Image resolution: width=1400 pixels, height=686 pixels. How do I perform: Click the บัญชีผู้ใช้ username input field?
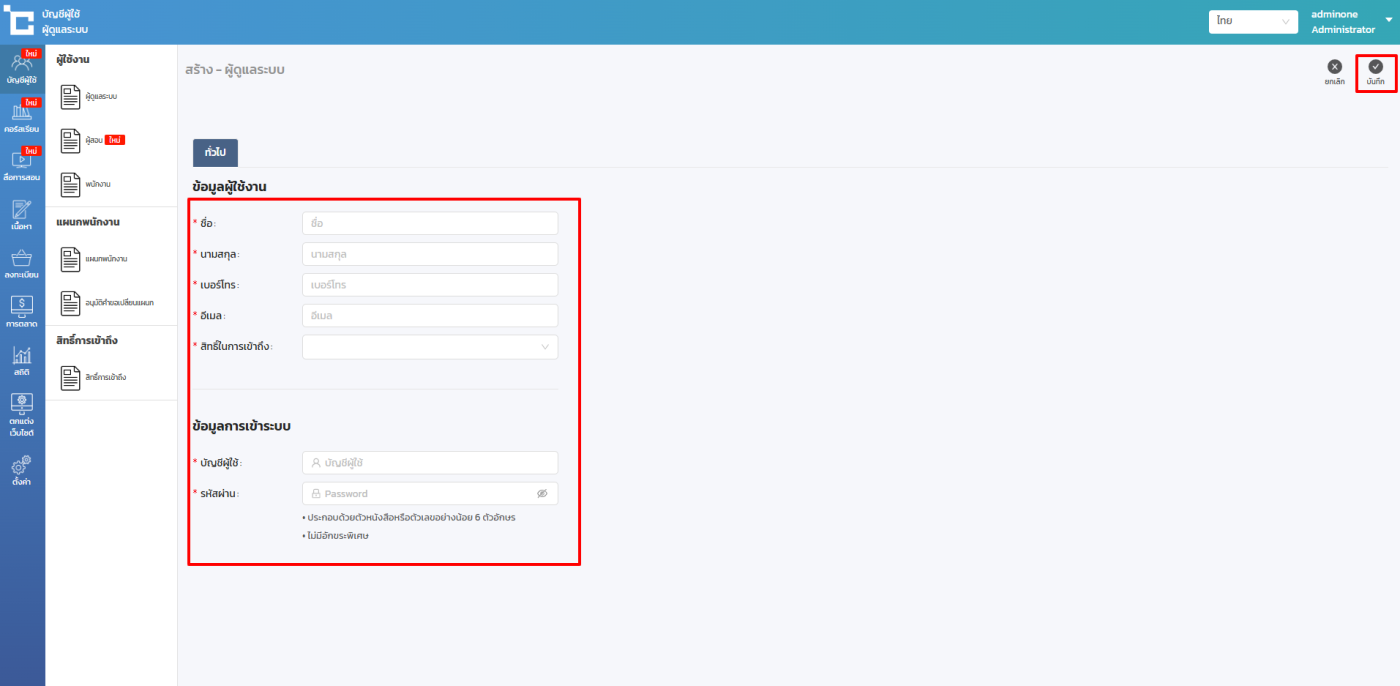coord(430,463)
